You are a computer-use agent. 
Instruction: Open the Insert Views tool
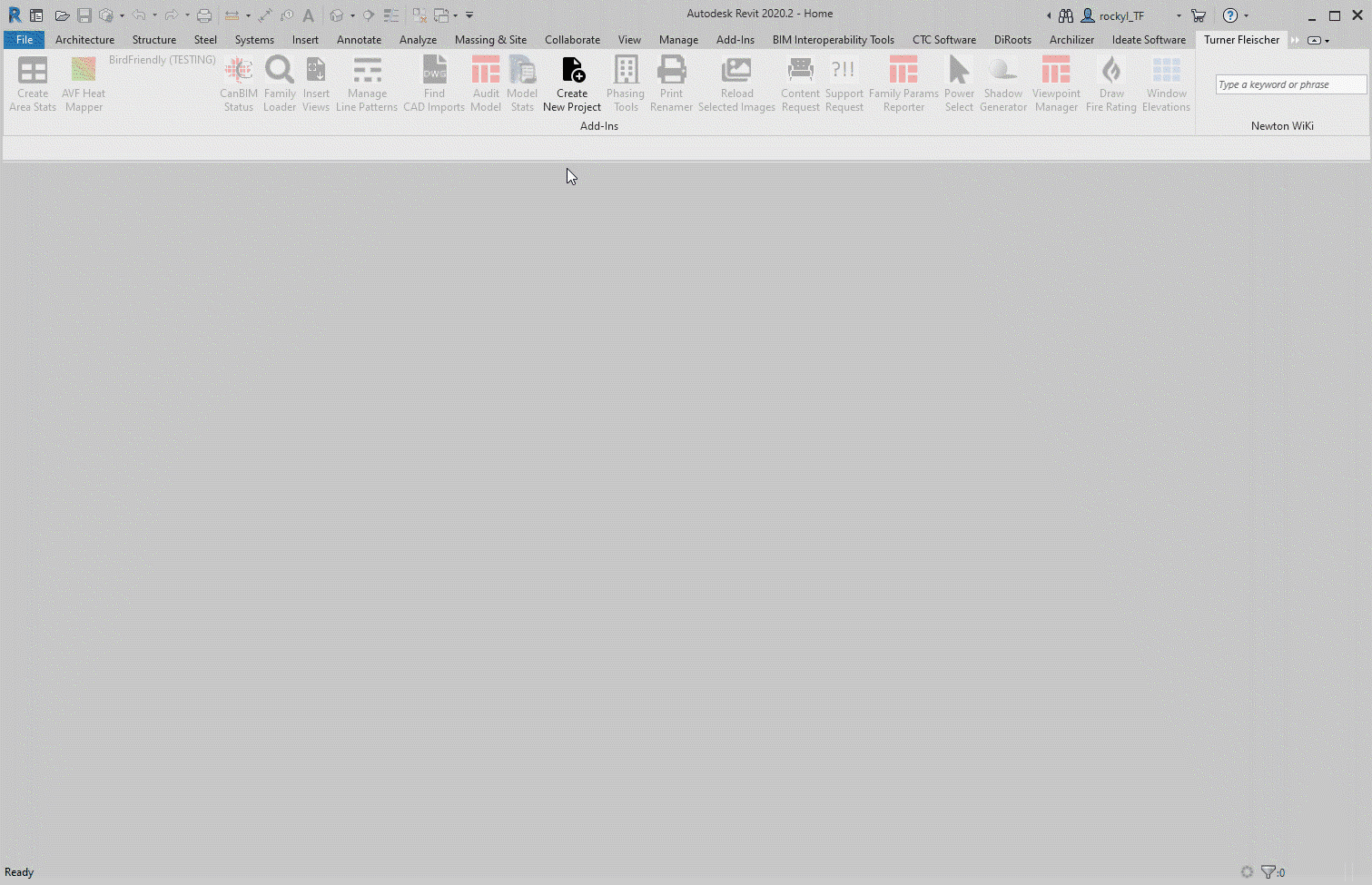(x=316, y=84)
